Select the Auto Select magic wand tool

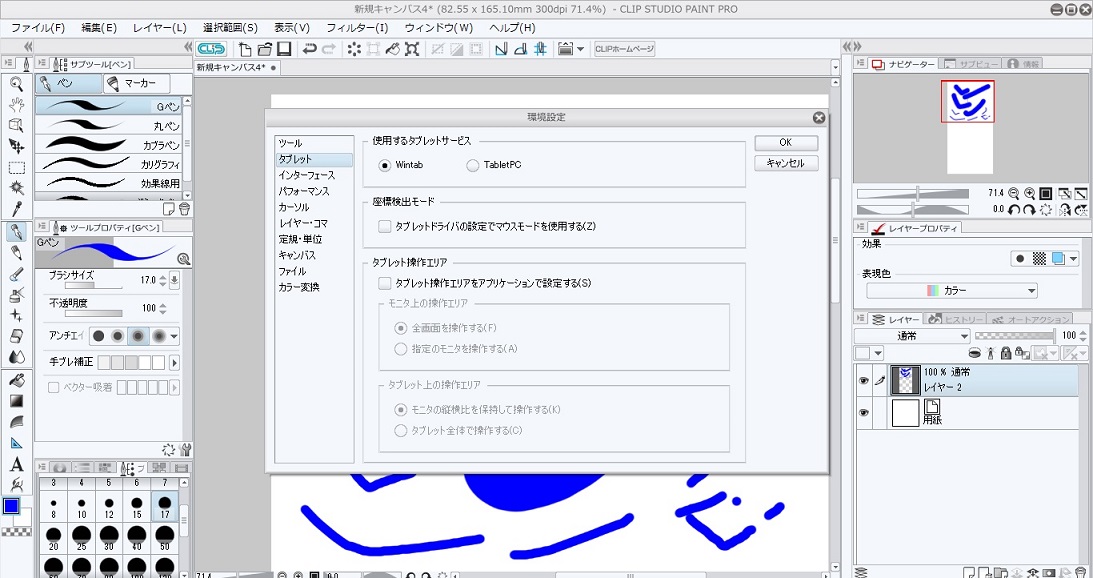tap(17, 188)
